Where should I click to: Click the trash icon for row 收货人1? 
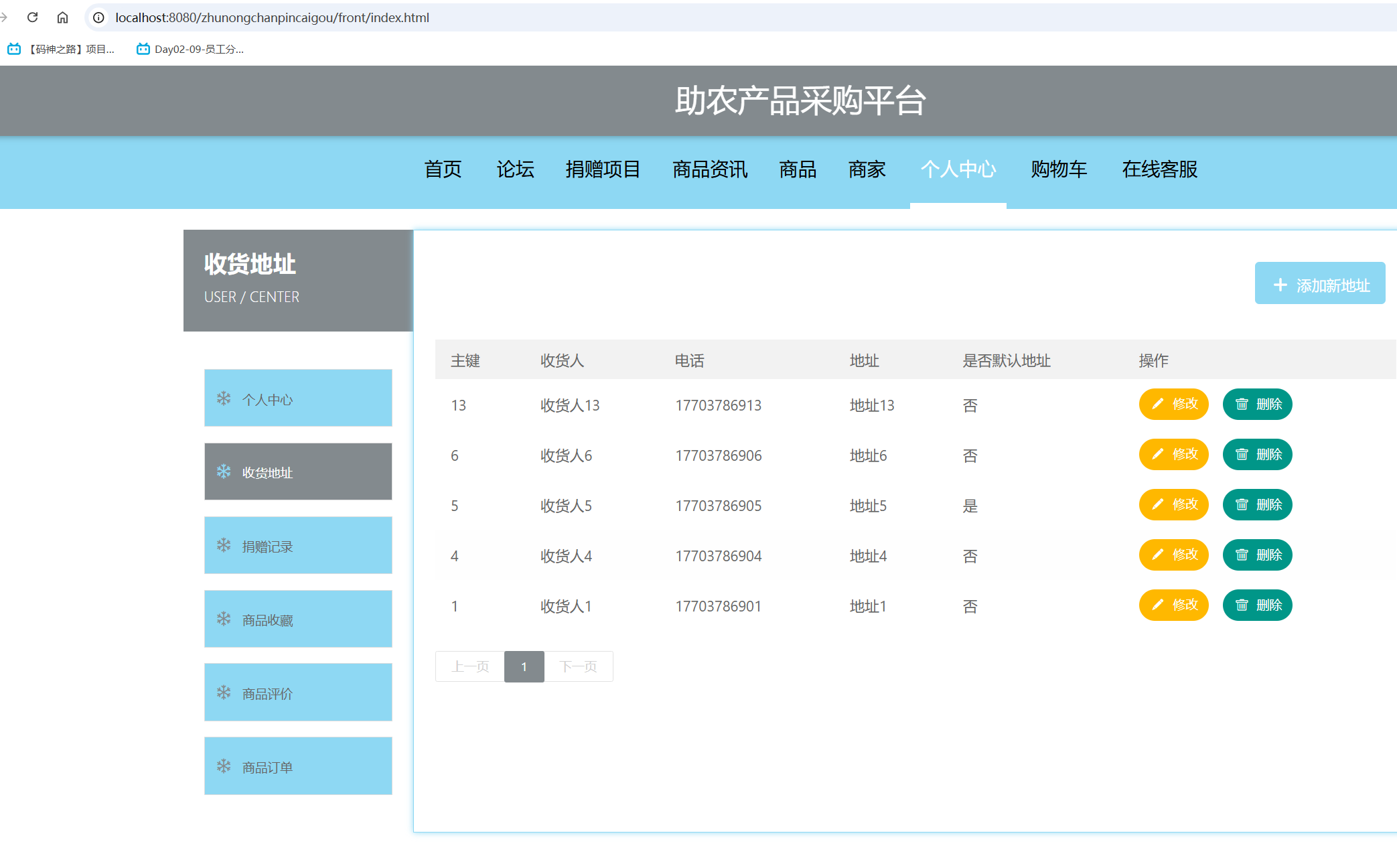click(x=1242, y=605)
